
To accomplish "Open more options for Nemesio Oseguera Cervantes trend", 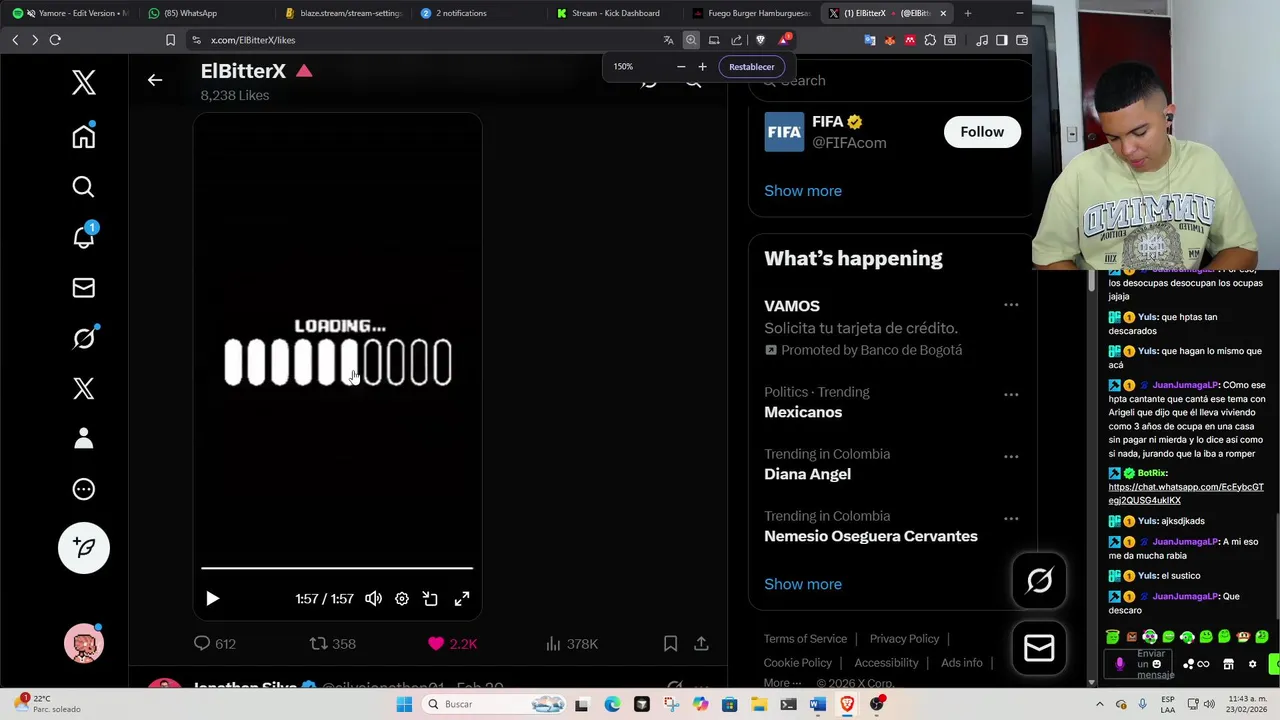I will pos(1011,519).
